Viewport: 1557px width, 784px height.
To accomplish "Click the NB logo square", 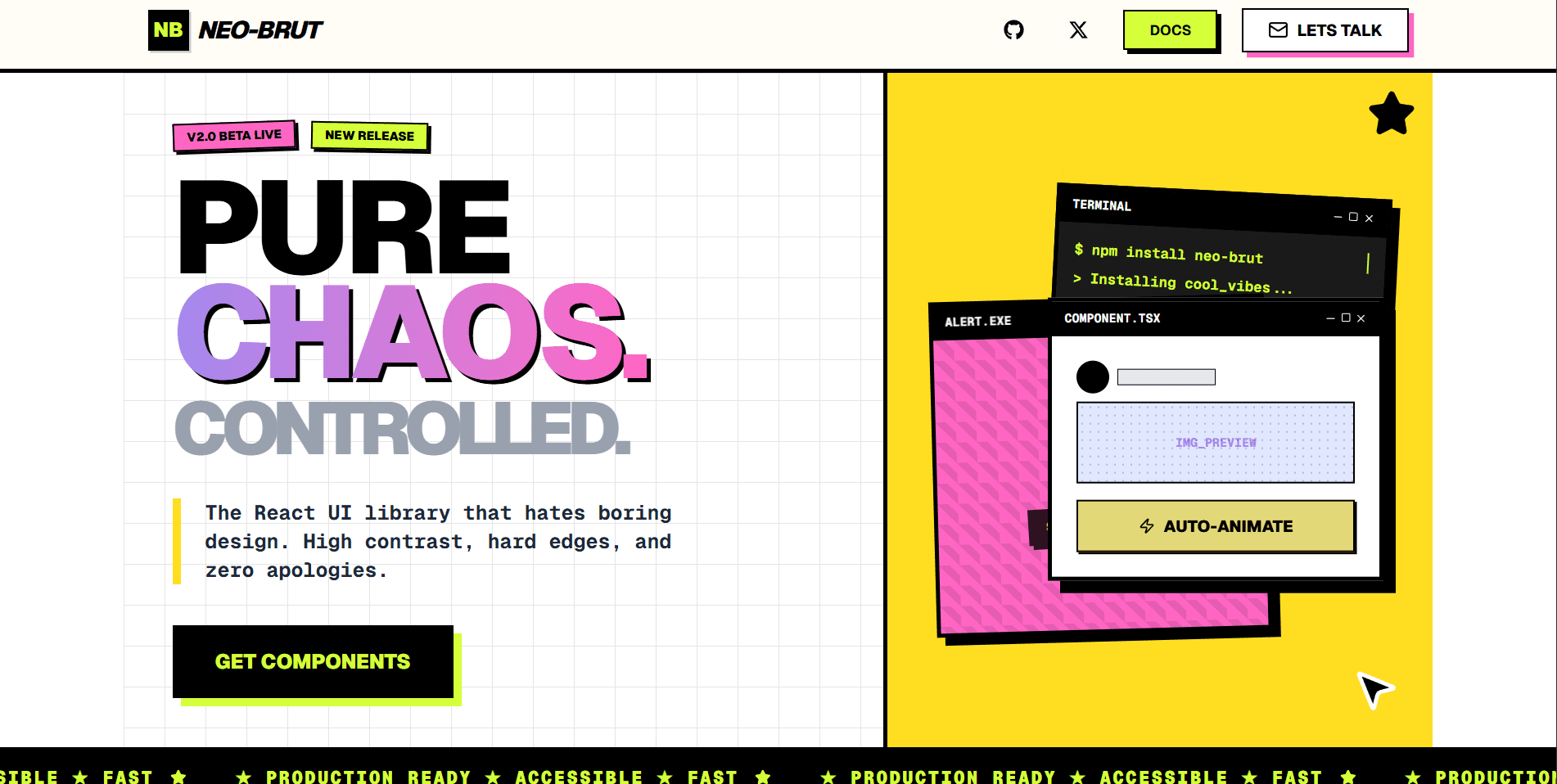I will pyautogui.click(x=169, y=30).
